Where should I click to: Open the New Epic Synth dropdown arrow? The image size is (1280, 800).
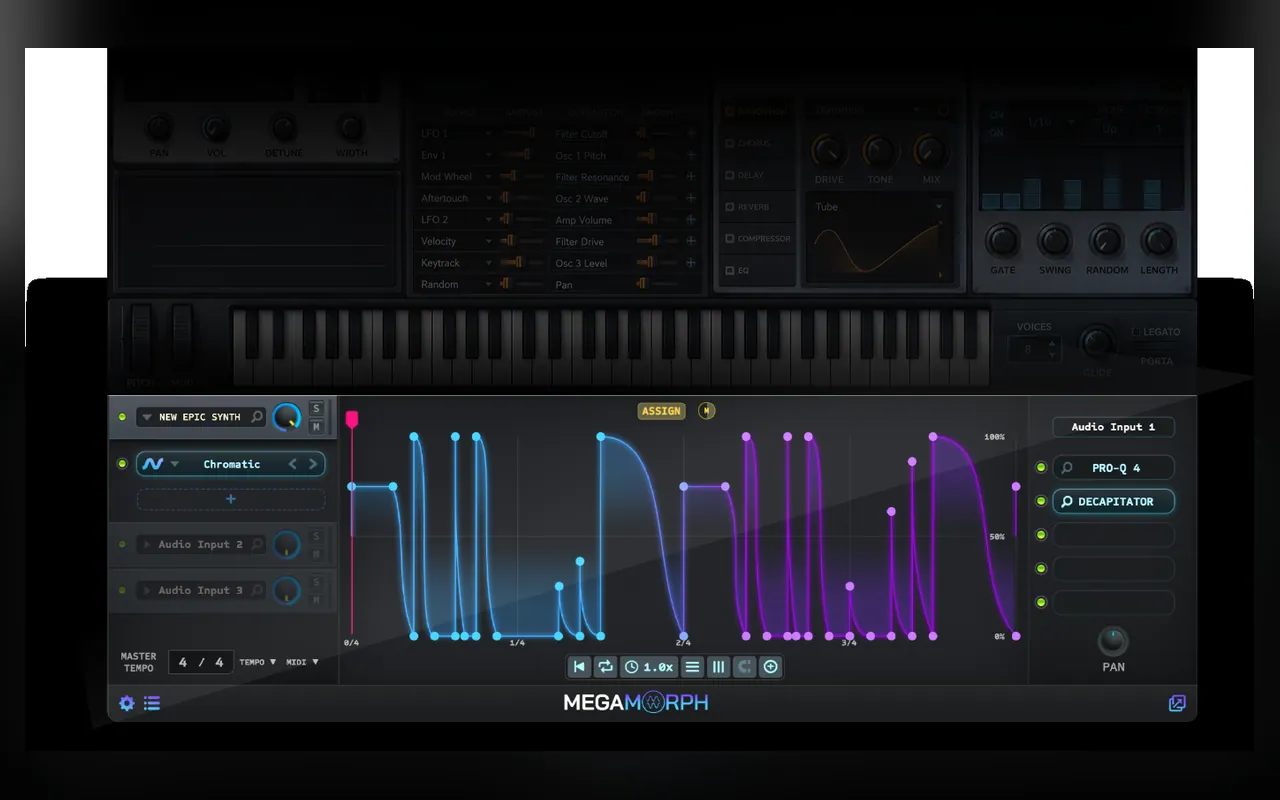147,417
